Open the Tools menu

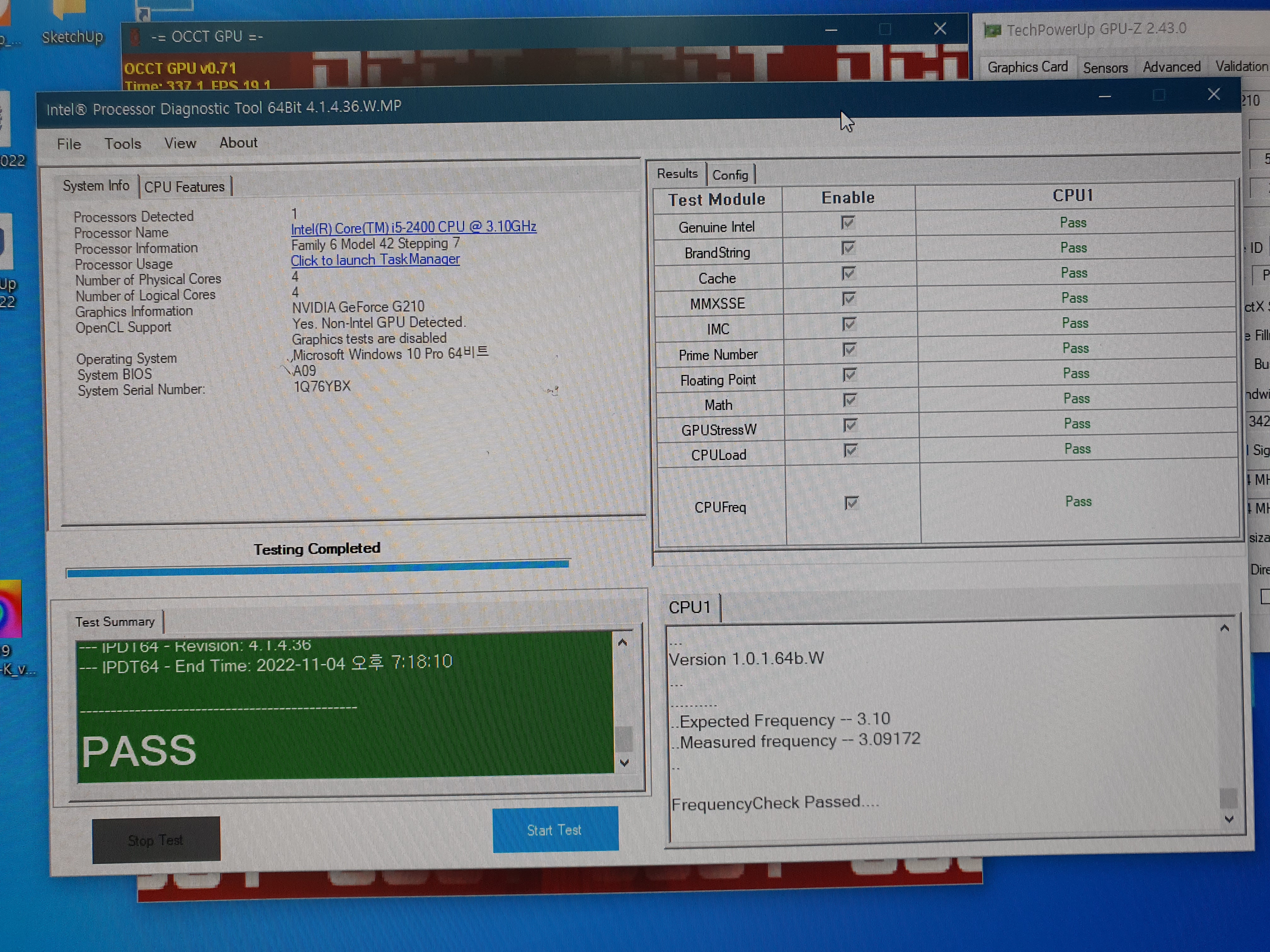pyautogui.click(x=122, y=144)
